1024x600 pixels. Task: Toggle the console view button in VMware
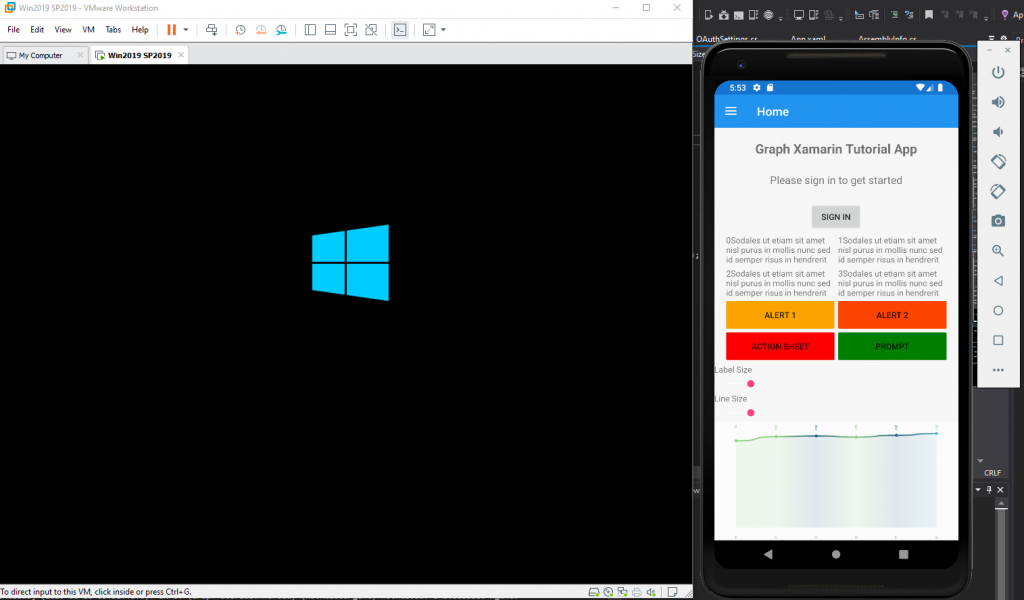[x=400, y=29]
